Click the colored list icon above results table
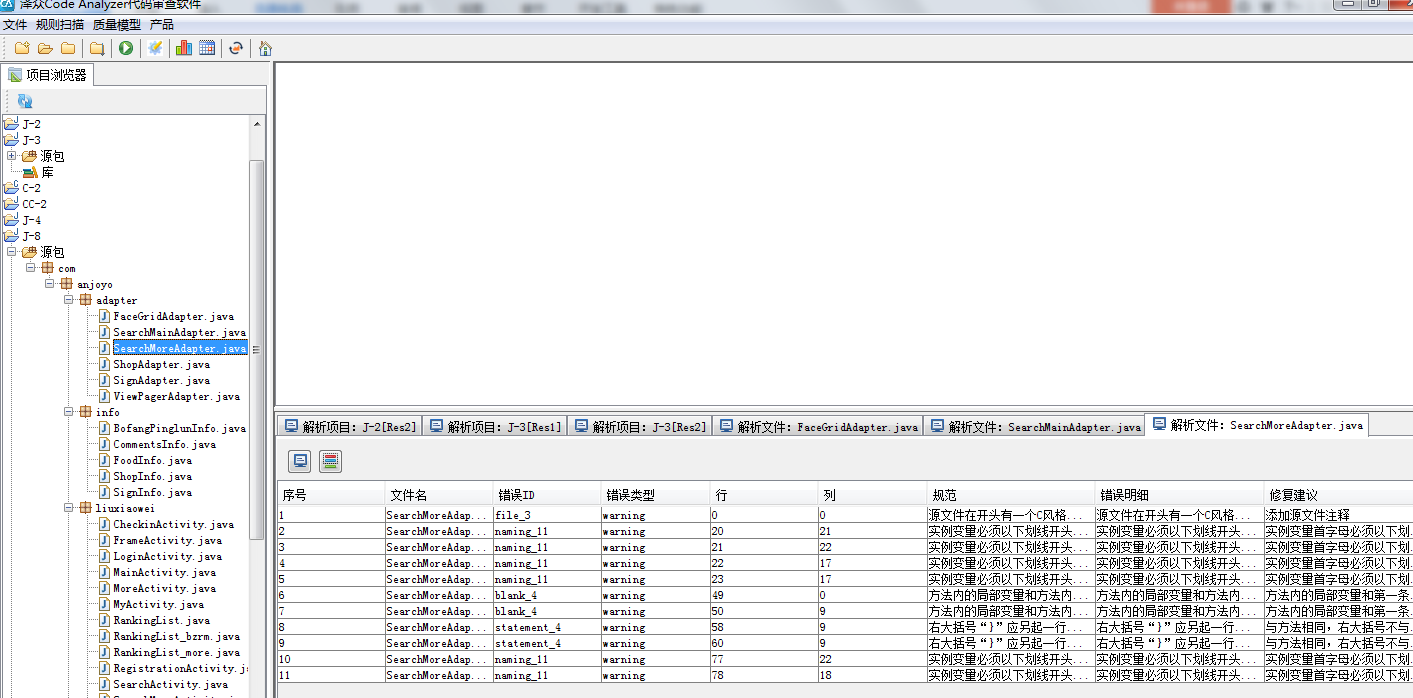1413x698 pixels. (330, 461)
